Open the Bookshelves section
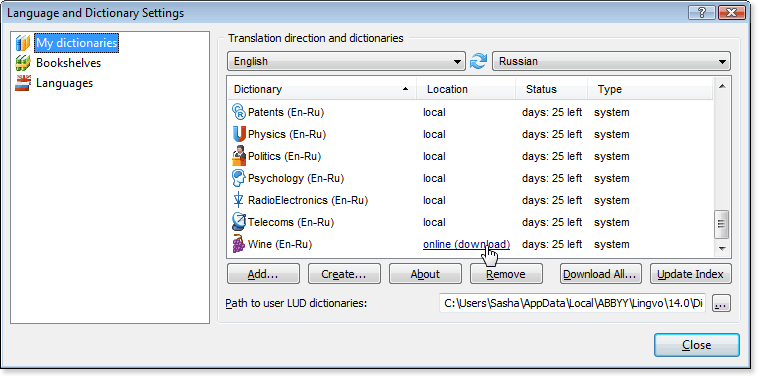Screen dimensions: 759x376 [x=68, y=63]
